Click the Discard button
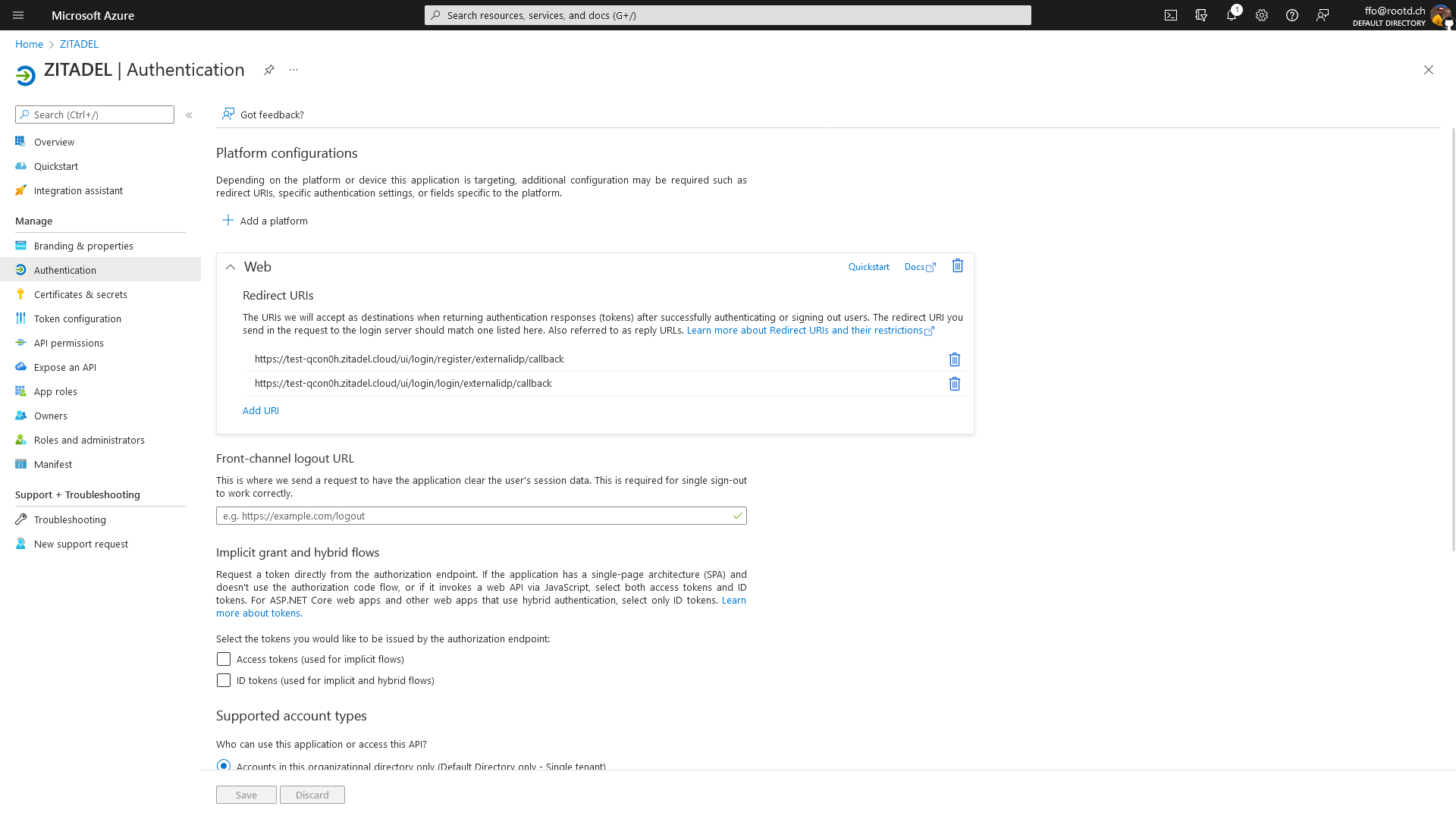Viewport: 1456px width, 819px height. coord(312,795)
